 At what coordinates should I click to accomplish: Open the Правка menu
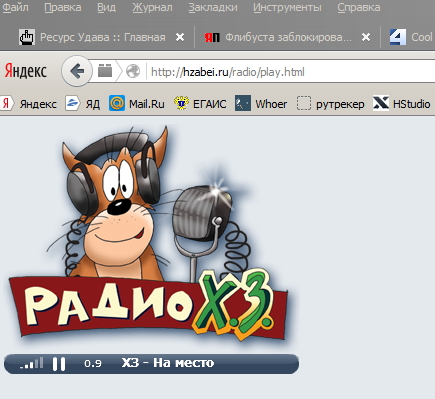click(x=63, y=7)
